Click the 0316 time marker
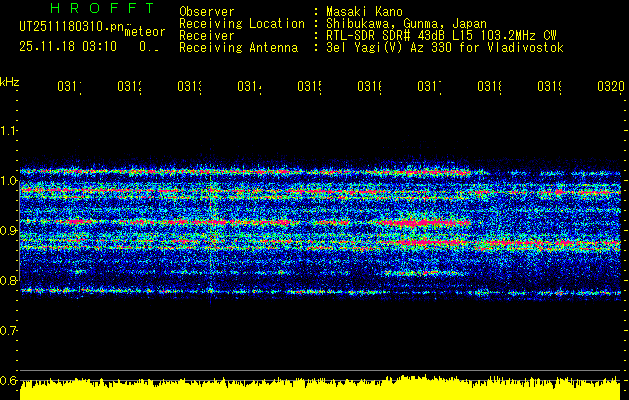Image resolution: width=629 pixels, height=400 pixels. (x=370, y=86)
